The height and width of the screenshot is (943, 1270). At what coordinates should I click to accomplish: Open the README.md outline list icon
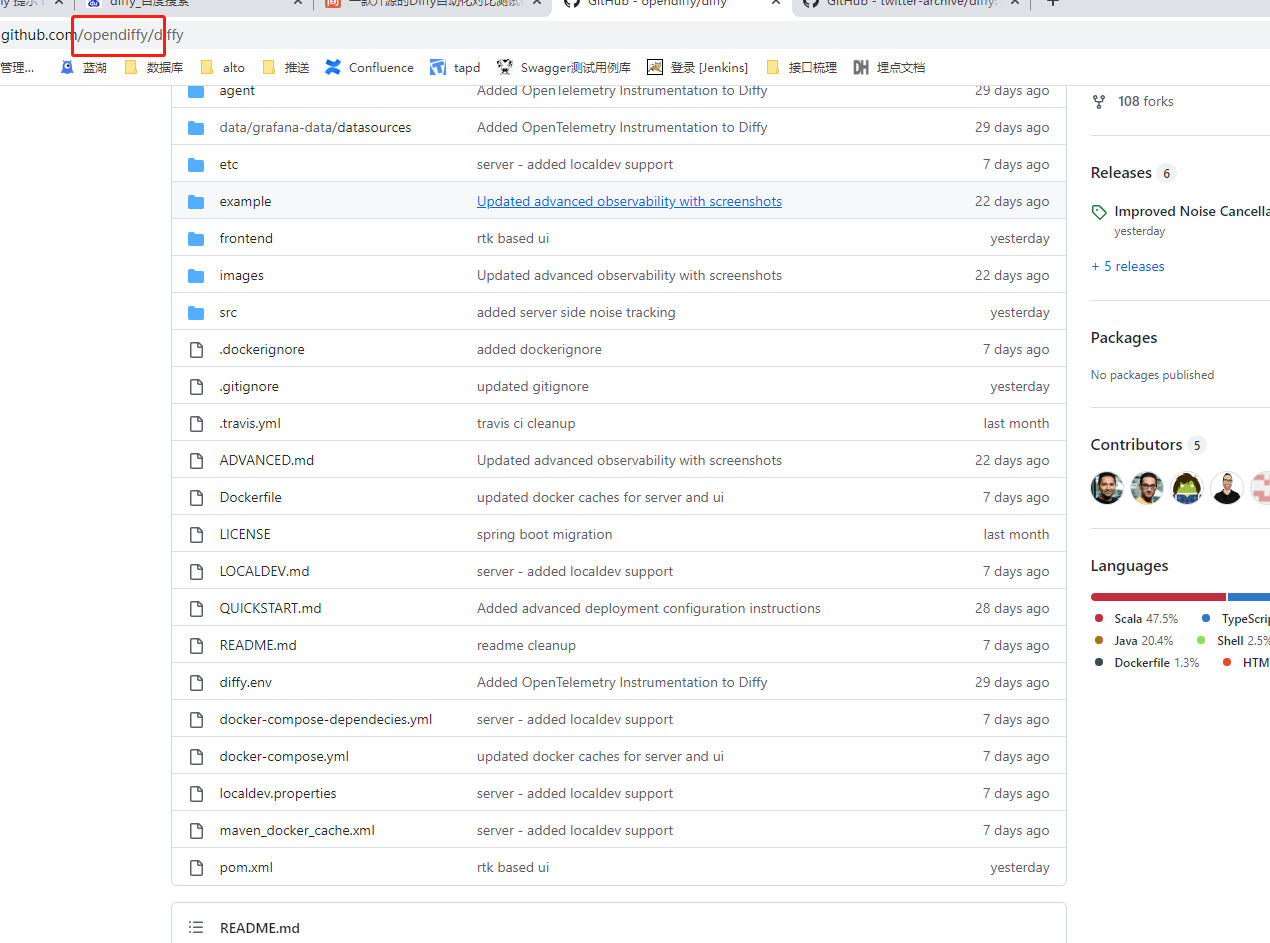tap(196, 928)
